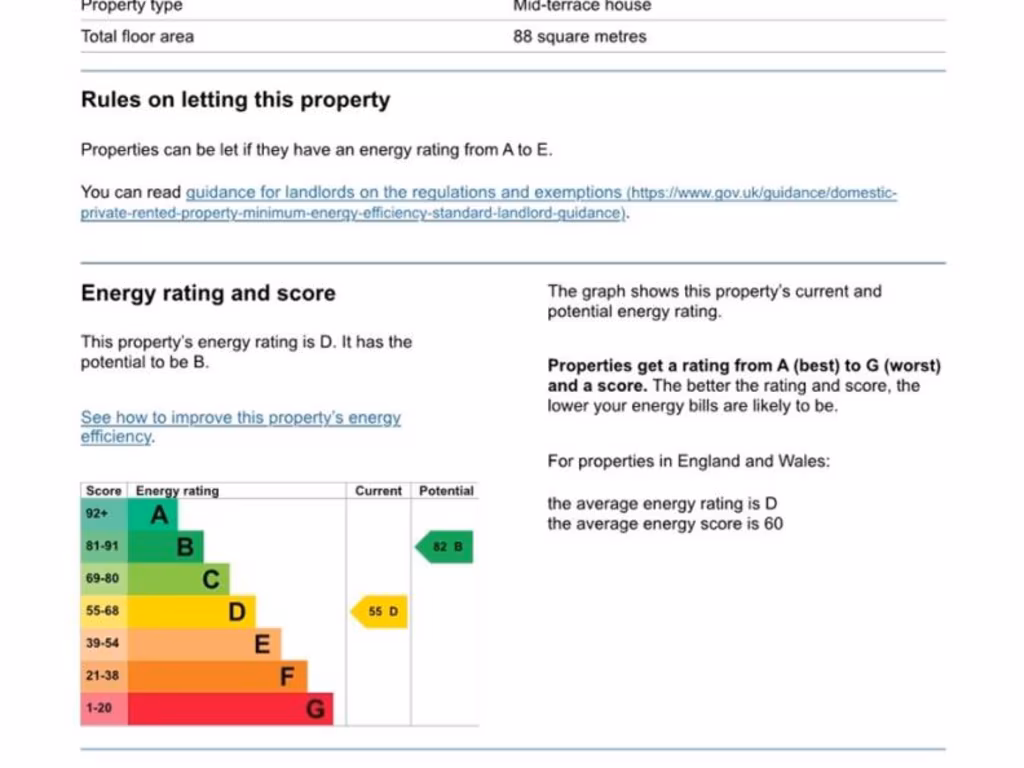Select the green B rating band
This screenshot has width=1024, height=768.
tap(167, 547)
